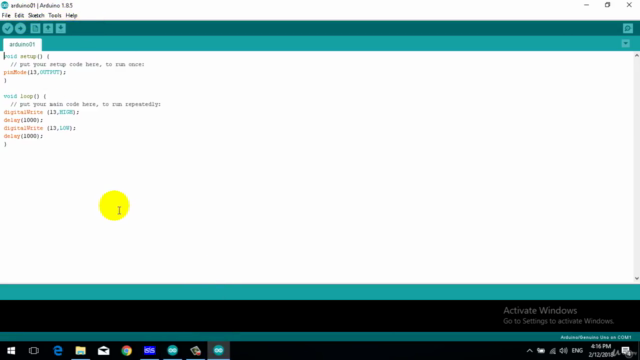
Task: Click the Arduino logo in the title bar
Action: tap(5, 5)
